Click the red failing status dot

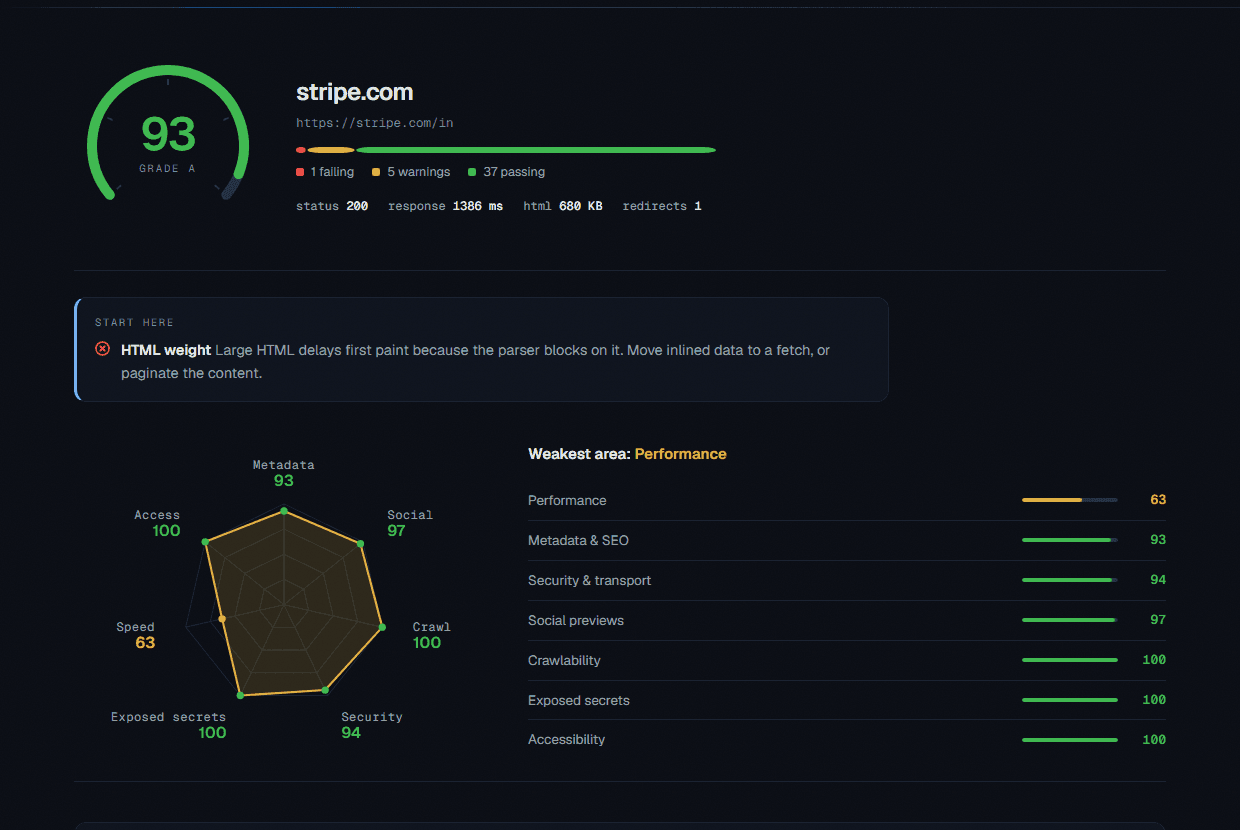point(300,172)
